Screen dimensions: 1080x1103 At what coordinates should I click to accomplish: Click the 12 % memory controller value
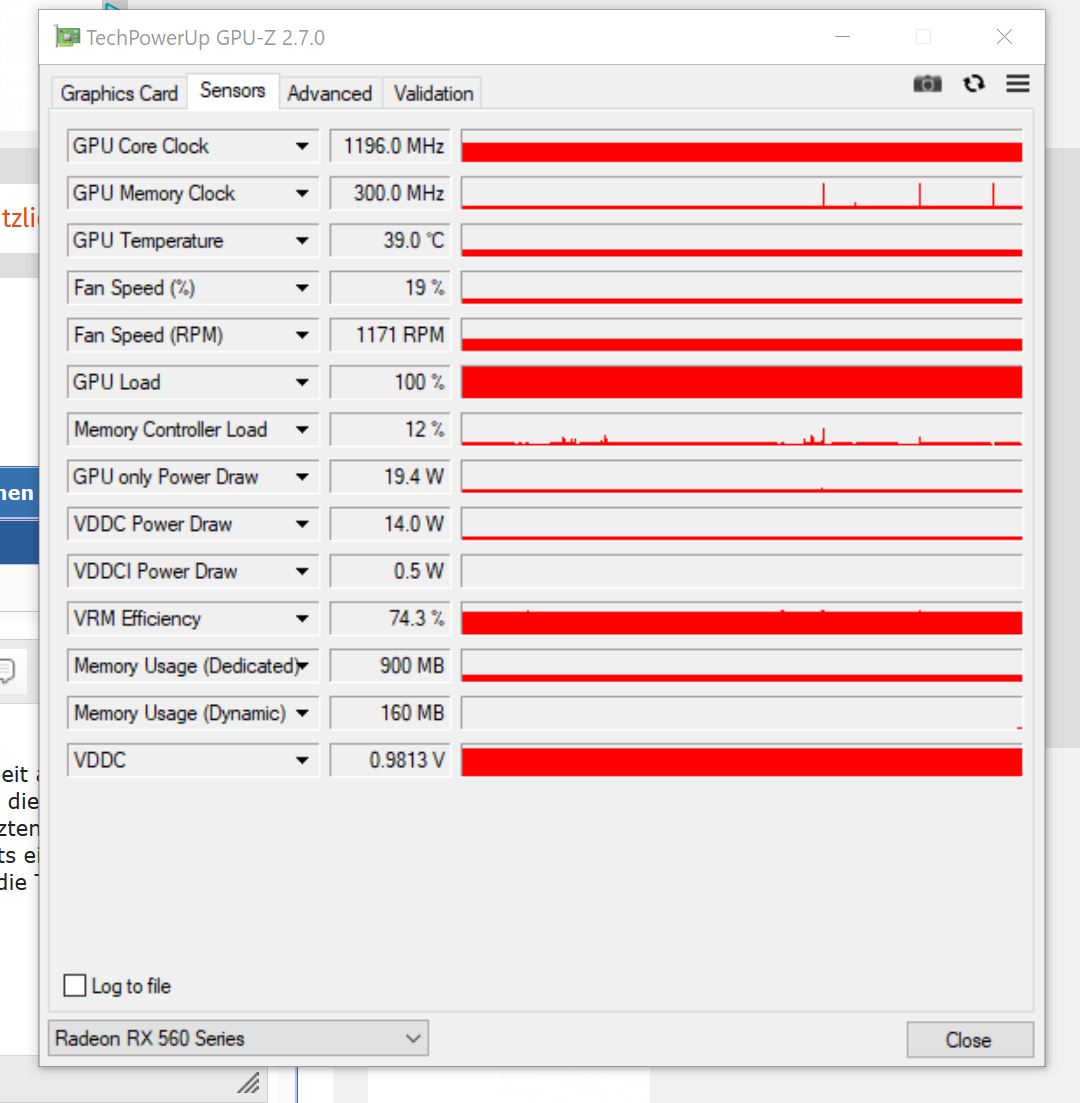390,430
